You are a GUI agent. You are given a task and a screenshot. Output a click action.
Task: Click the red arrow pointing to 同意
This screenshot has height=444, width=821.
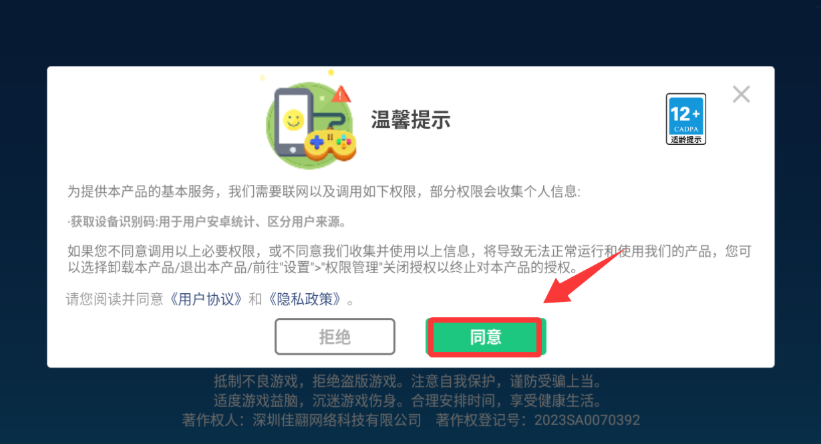(582, 276)
